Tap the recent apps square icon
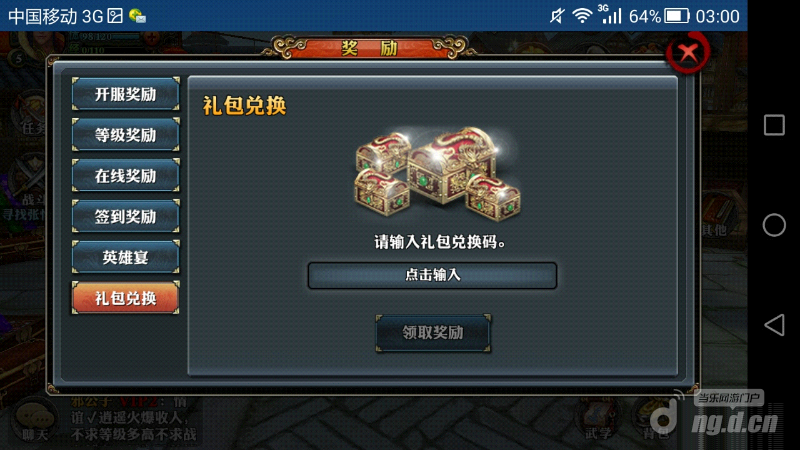 (x=774, y=124)
